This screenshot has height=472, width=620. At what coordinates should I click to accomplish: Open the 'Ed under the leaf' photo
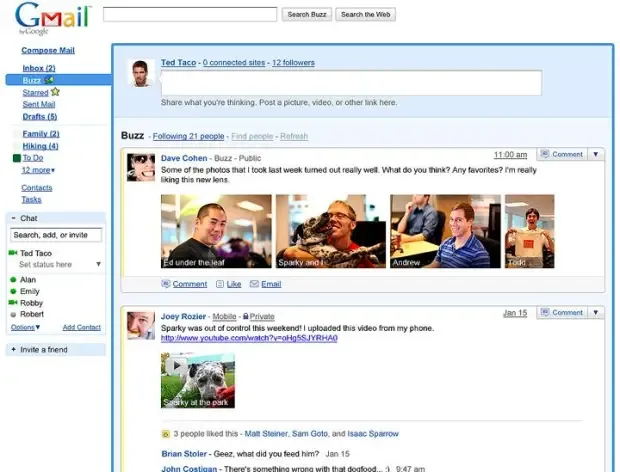point(216,231)
